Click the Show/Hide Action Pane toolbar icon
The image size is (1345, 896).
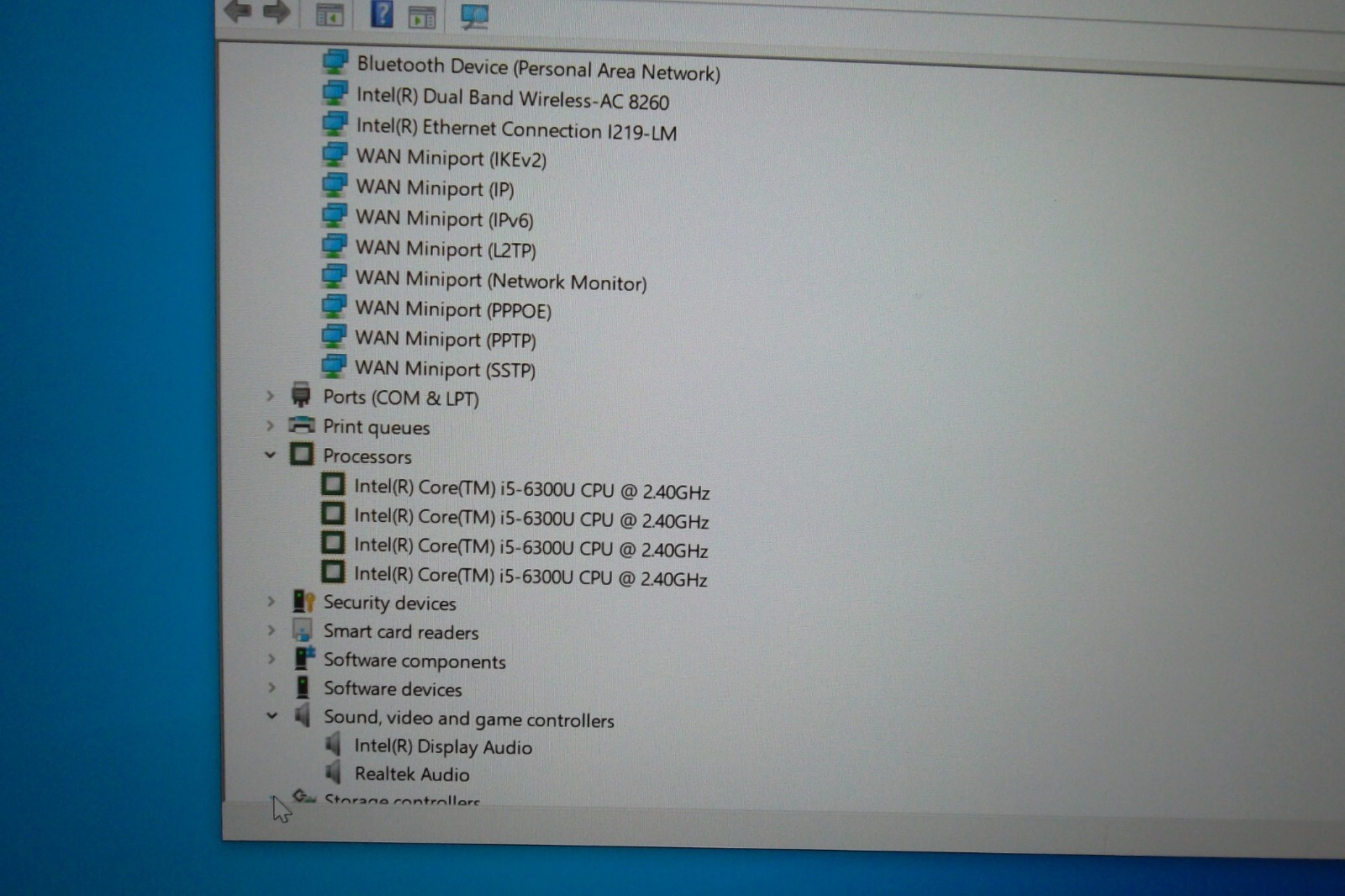[x=422, y=16]
